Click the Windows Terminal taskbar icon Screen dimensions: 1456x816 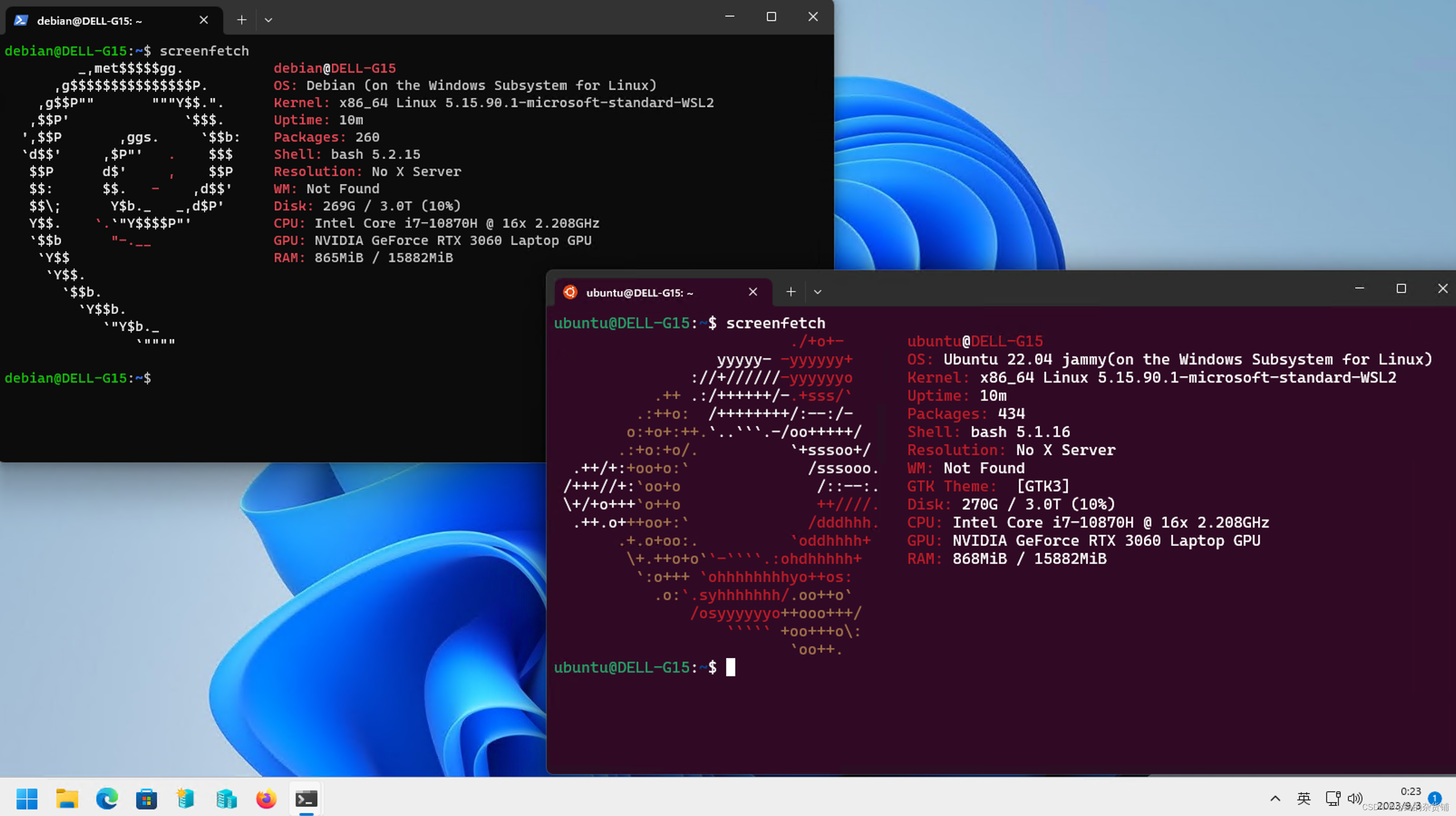(x=306, y=798)
